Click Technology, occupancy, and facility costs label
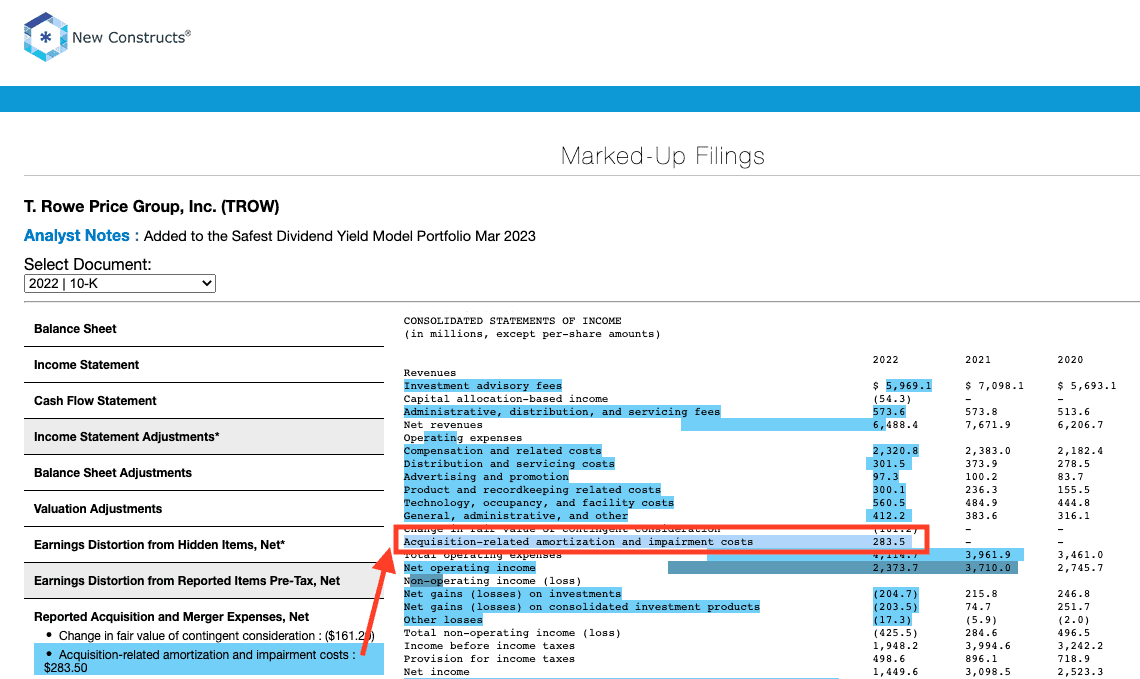 [539, 503]
